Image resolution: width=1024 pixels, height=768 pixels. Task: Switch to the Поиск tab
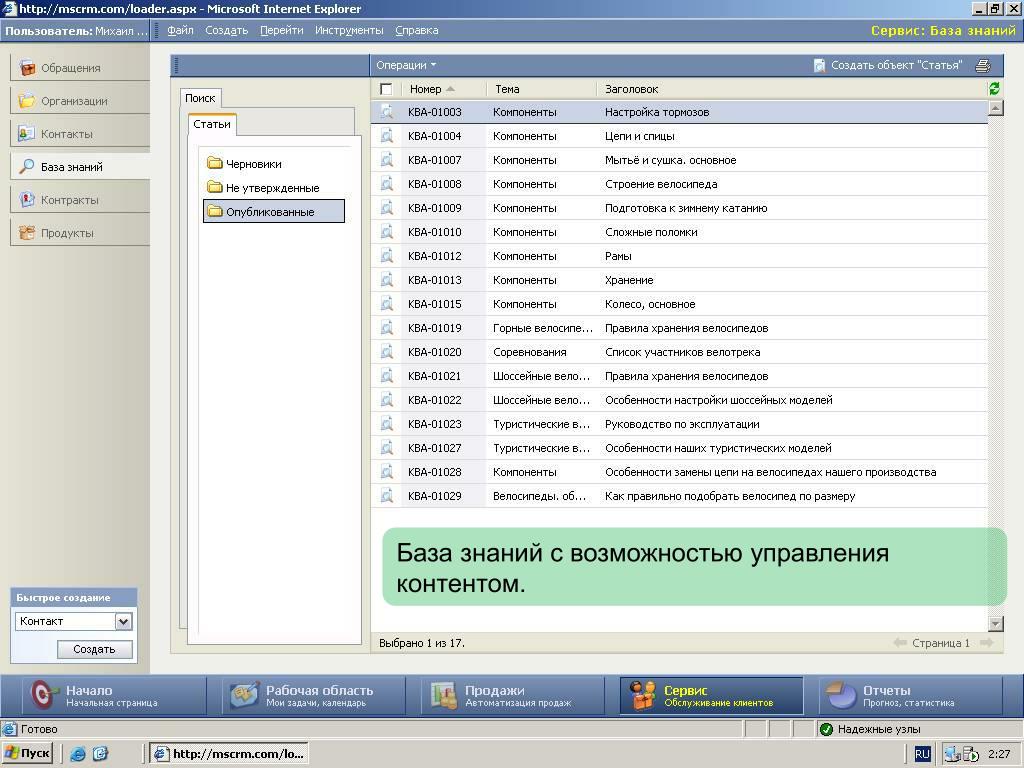point(200,98)
